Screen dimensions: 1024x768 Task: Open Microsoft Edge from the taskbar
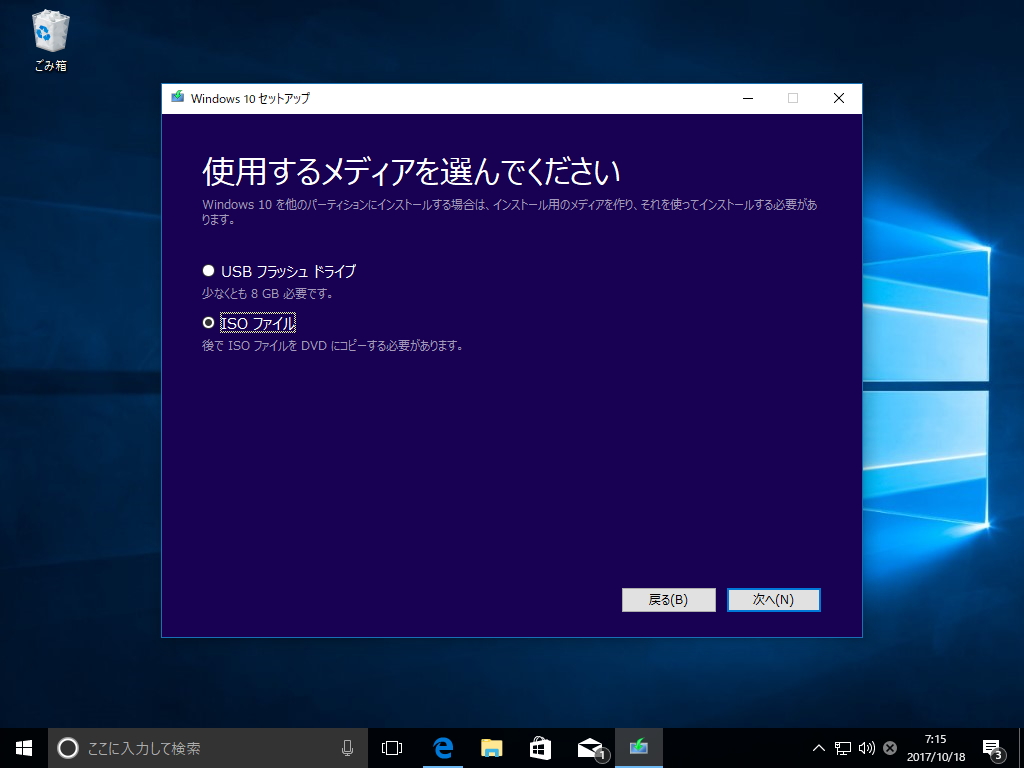click(x=441, y=747)
